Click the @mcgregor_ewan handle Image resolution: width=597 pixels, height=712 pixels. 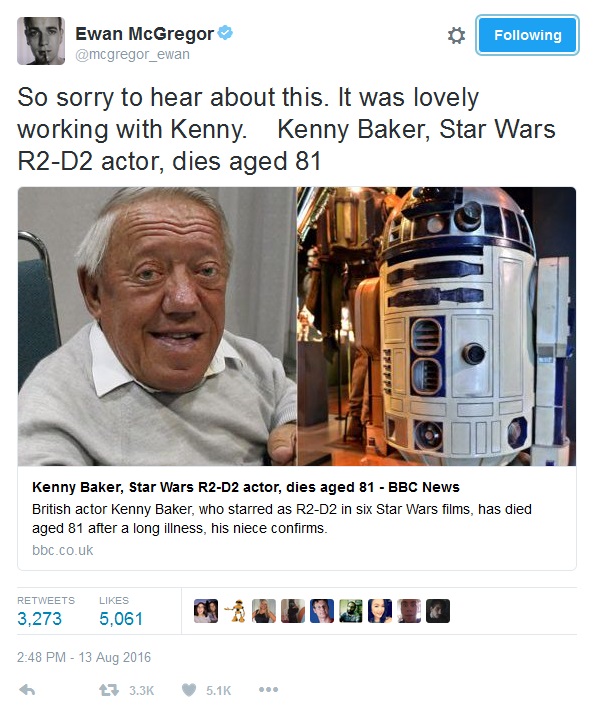tap(132, 54)
